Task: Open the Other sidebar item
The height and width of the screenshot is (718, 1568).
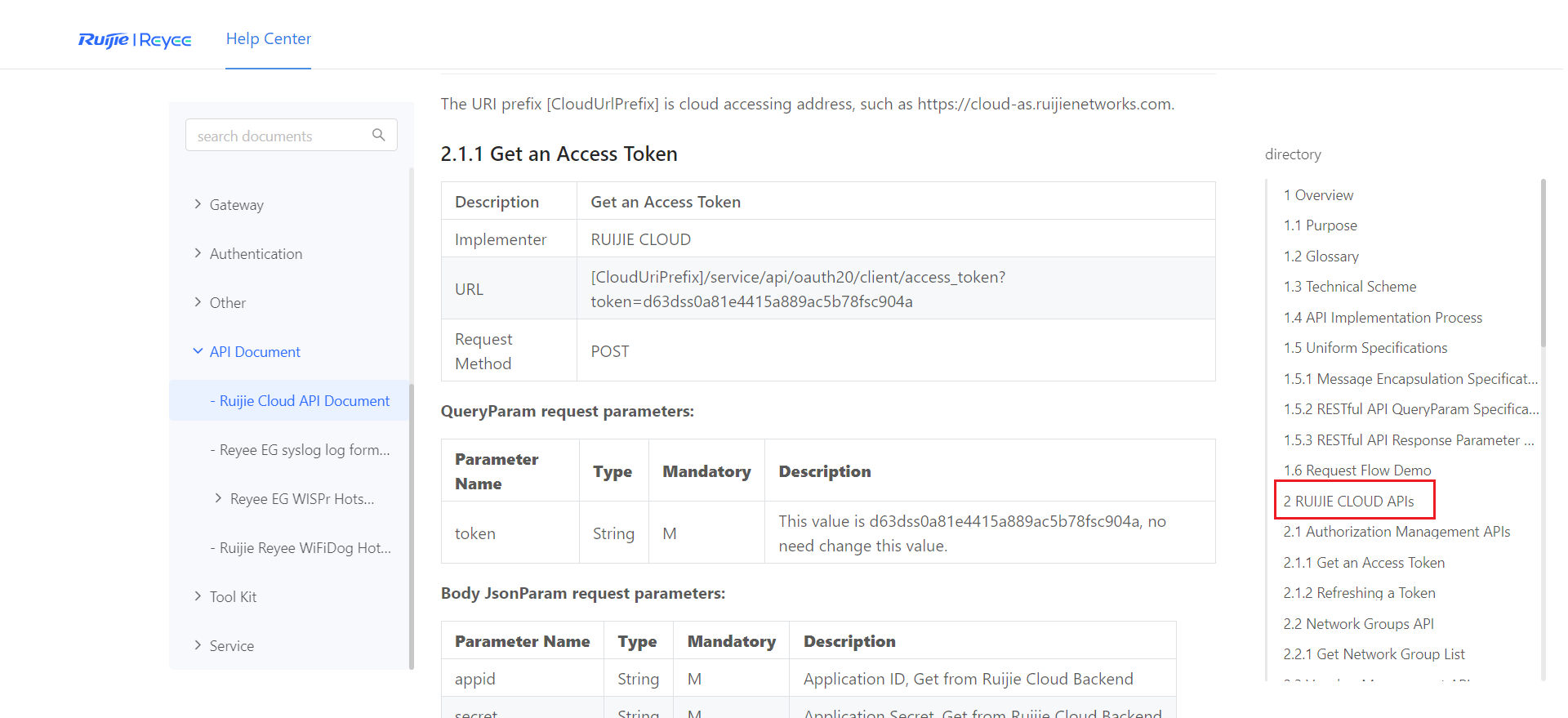Action: (228, 303)
